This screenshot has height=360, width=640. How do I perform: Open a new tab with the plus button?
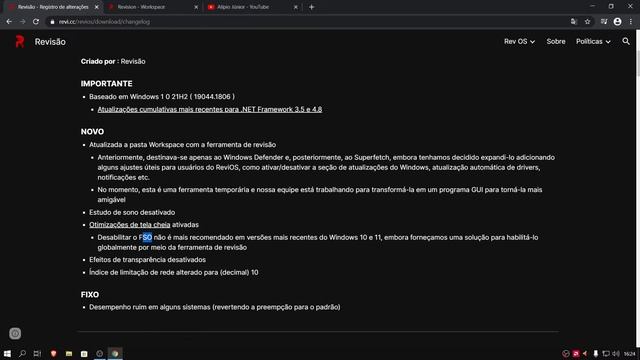pyautogui.click(x=311, y=7)
